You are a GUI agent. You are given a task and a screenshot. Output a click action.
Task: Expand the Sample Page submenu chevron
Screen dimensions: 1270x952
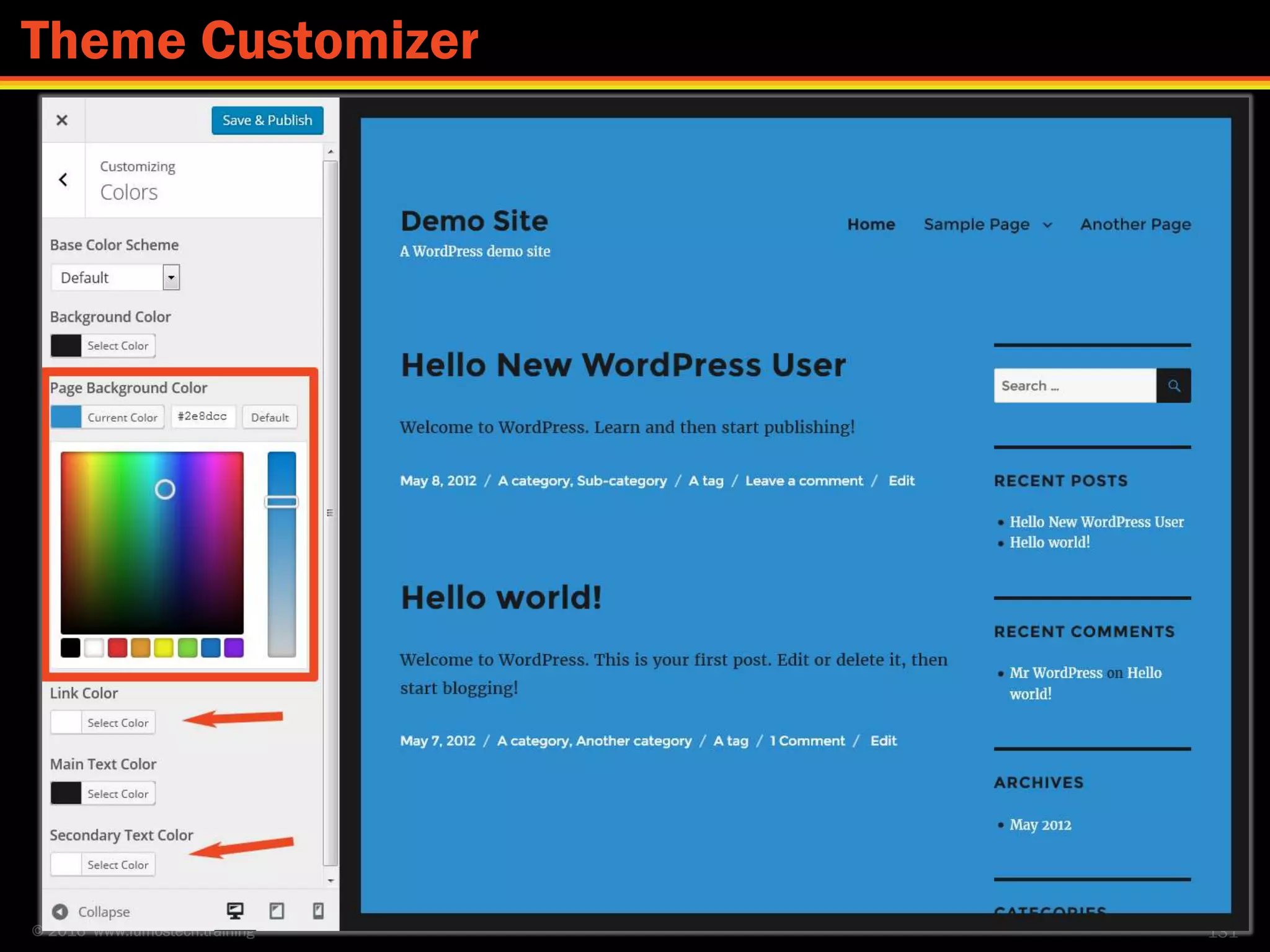(1047, 225)
